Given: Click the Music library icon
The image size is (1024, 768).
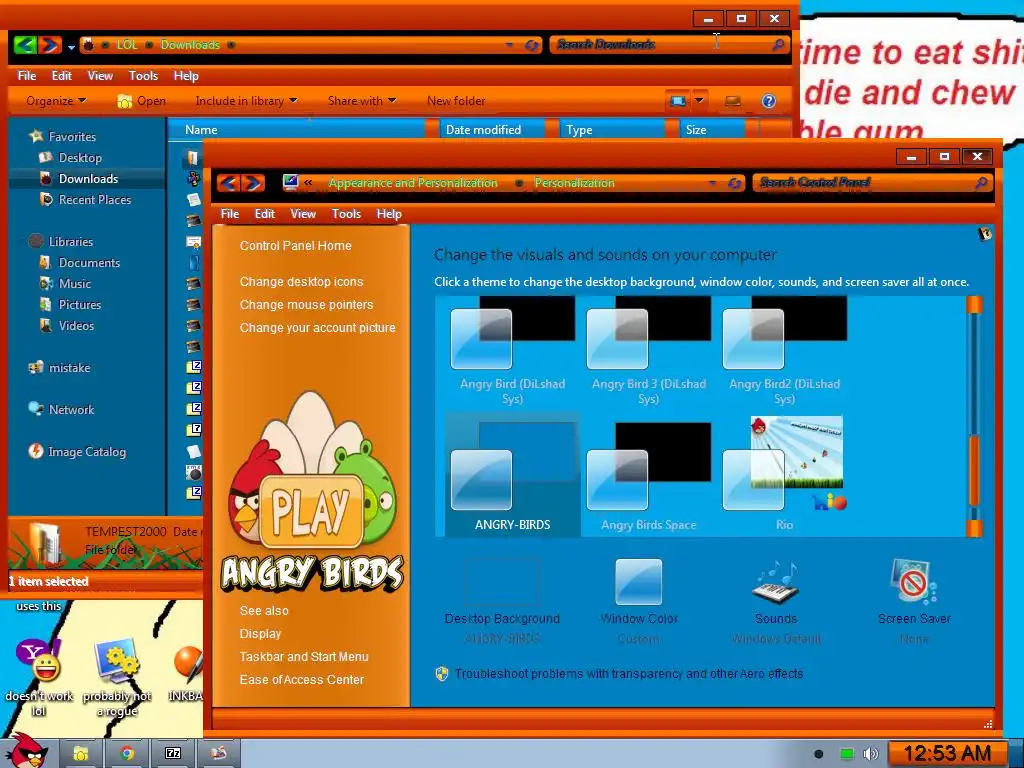Looking at the screenshot, I should point(45,283).
